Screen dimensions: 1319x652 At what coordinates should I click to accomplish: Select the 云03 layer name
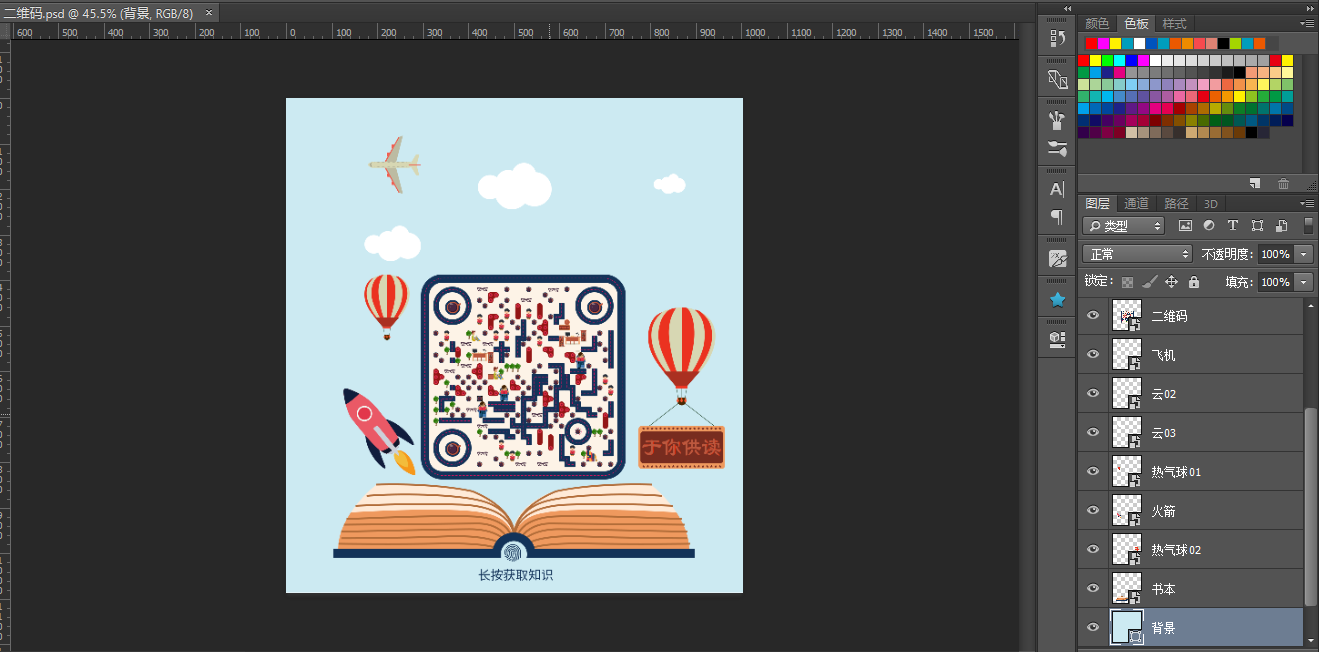[x=1164, y=433]
